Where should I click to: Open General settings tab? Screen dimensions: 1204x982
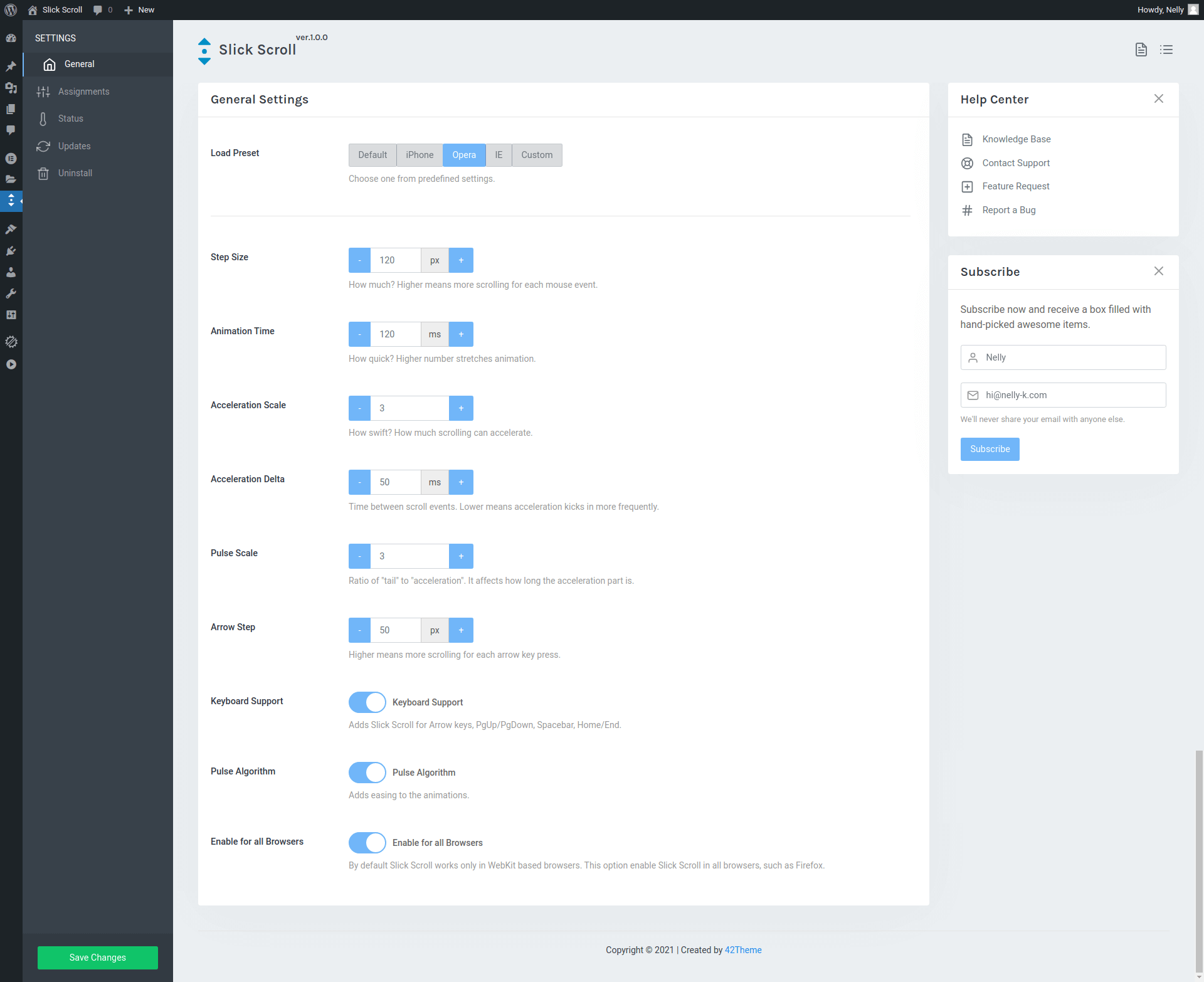pos(98,64)
